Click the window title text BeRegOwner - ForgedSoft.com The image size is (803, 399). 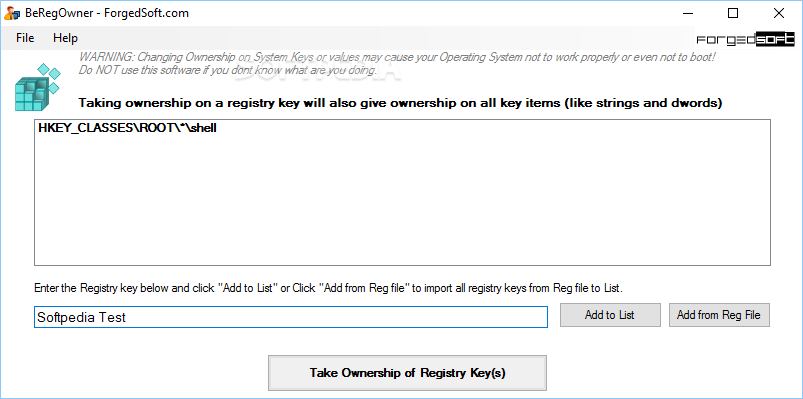[107, 13]
